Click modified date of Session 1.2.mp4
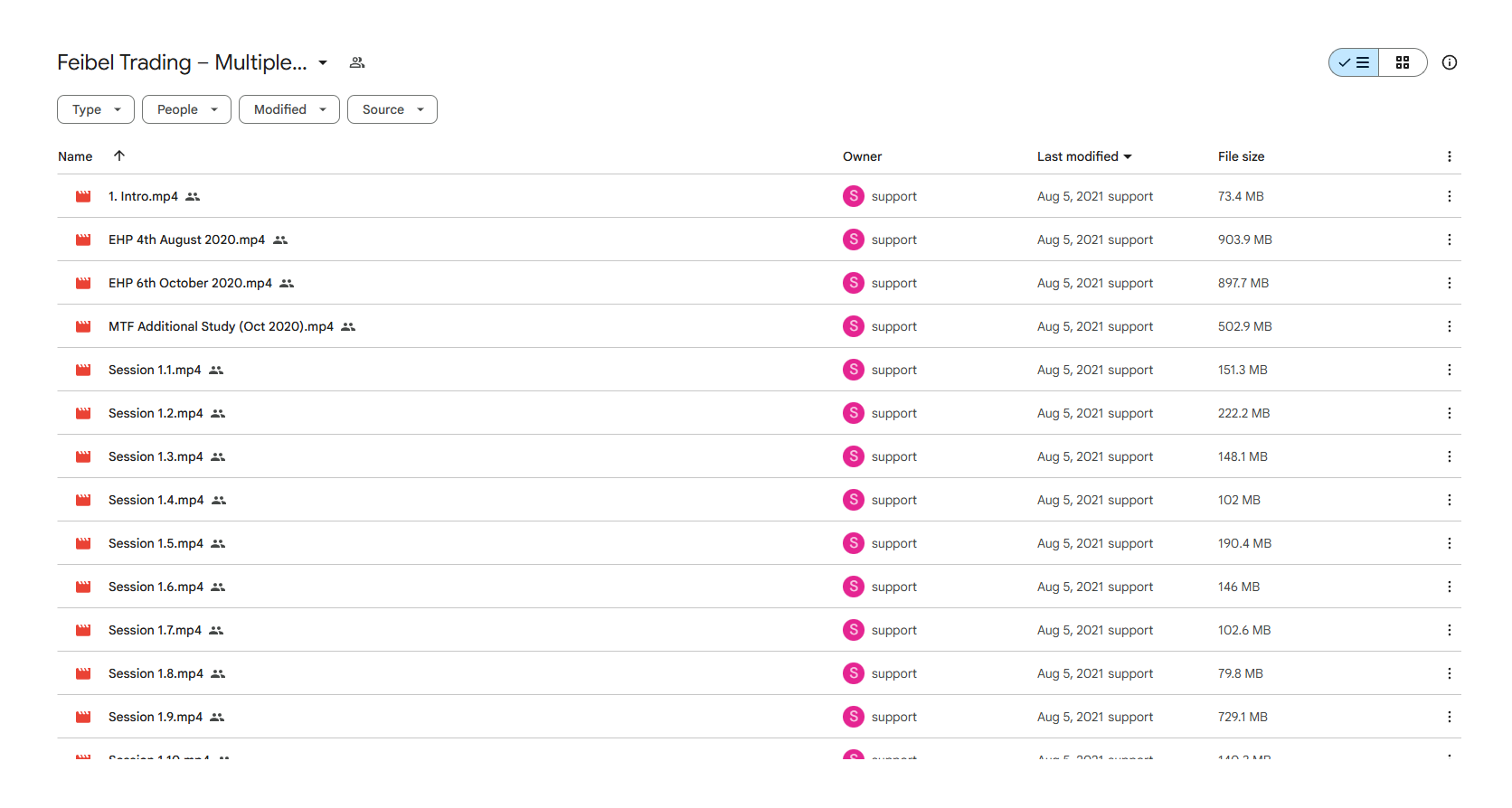 click(x=1095, y=413)
